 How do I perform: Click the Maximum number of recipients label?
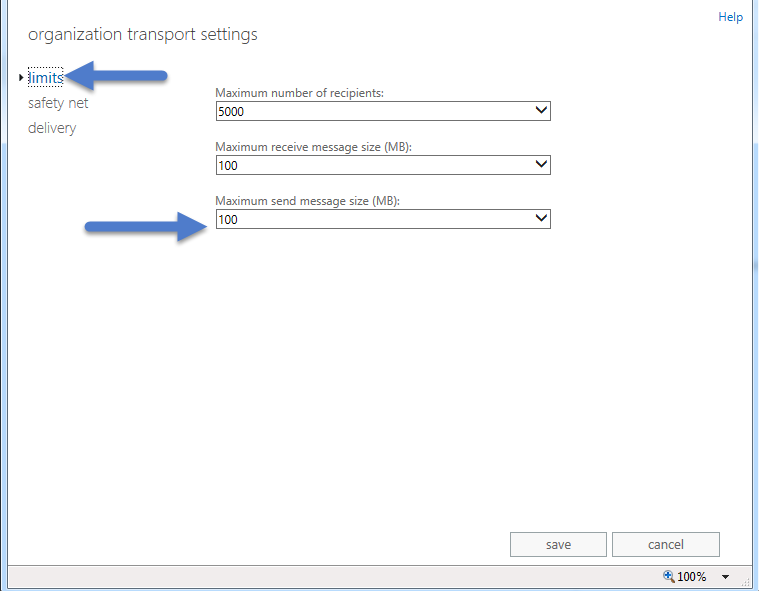pos(299,93)
